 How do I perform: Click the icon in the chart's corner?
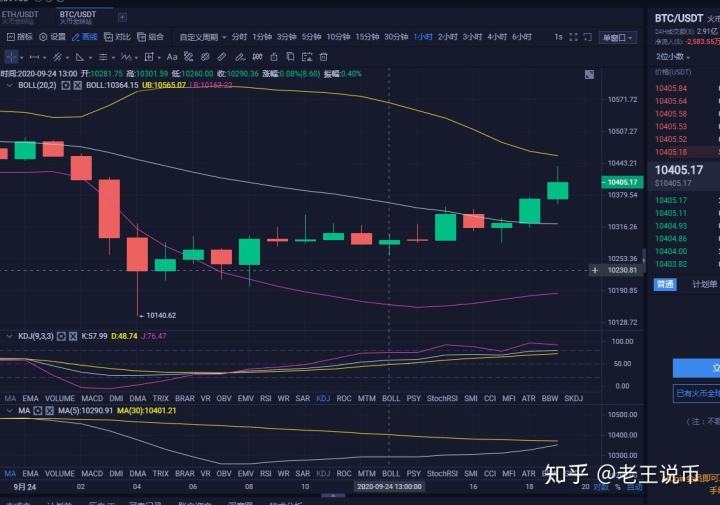(x=590, y=74)
